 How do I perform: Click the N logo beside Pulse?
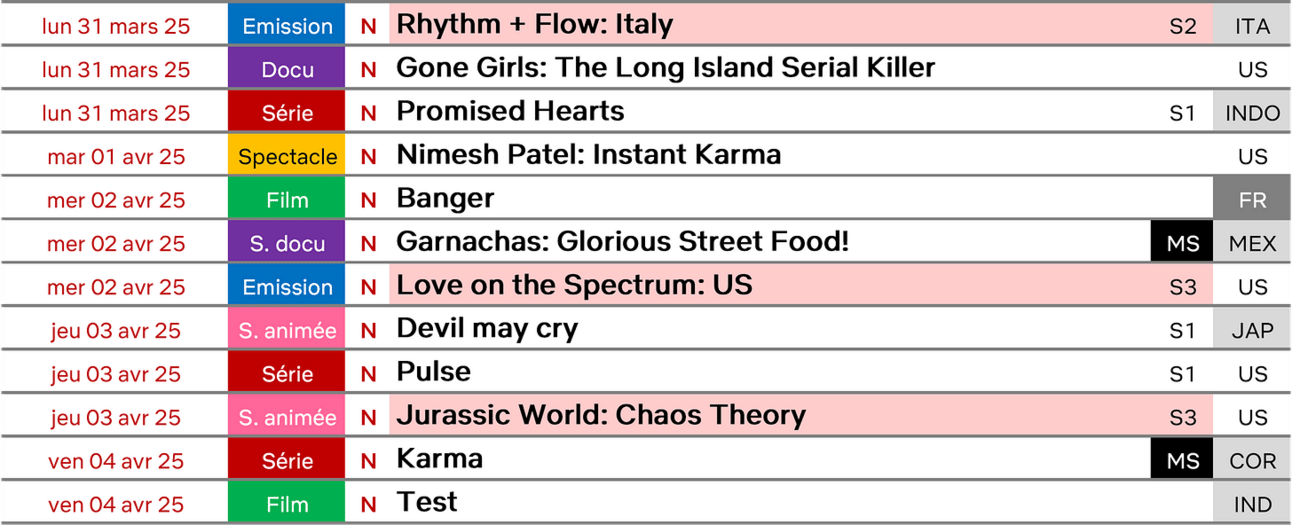point(369,374)
